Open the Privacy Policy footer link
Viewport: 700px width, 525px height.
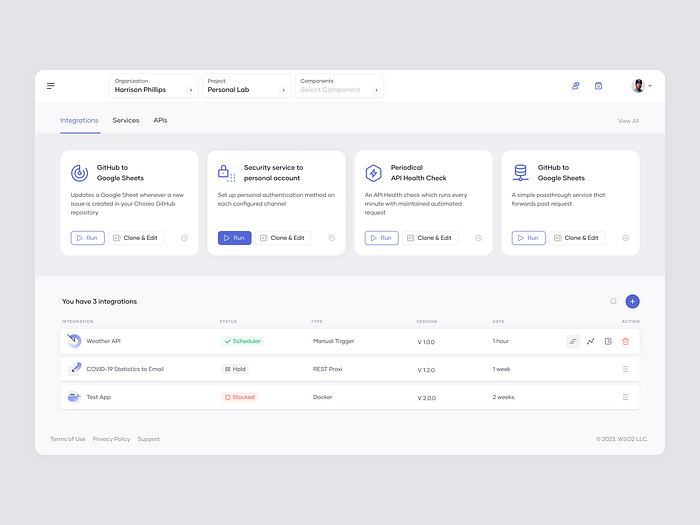click(111, 439)
